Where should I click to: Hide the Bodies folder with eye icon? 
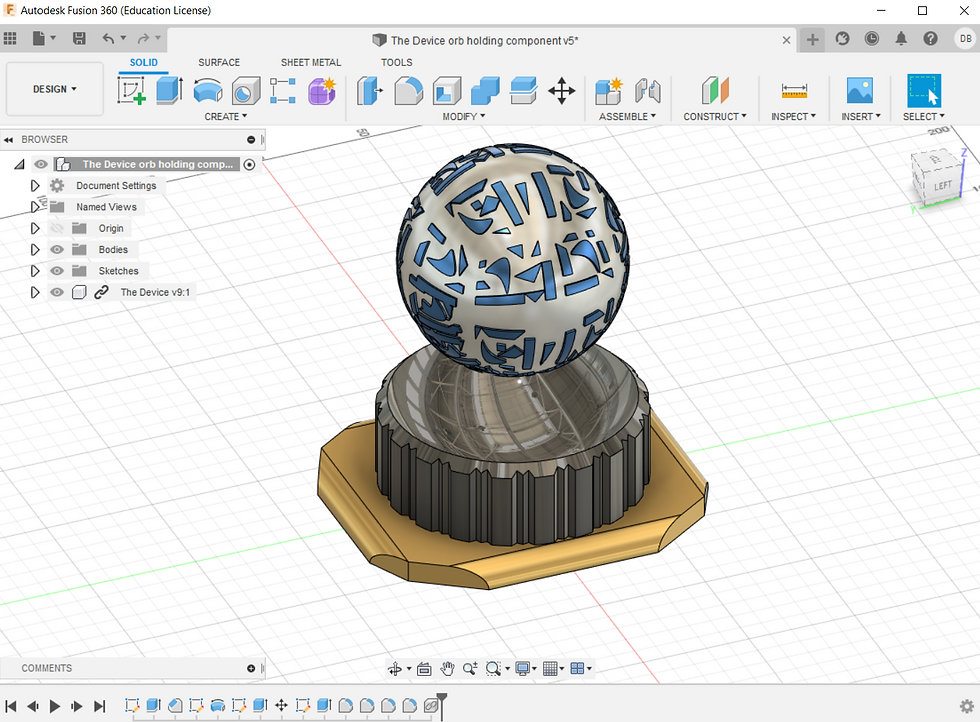tap(57, 250)
